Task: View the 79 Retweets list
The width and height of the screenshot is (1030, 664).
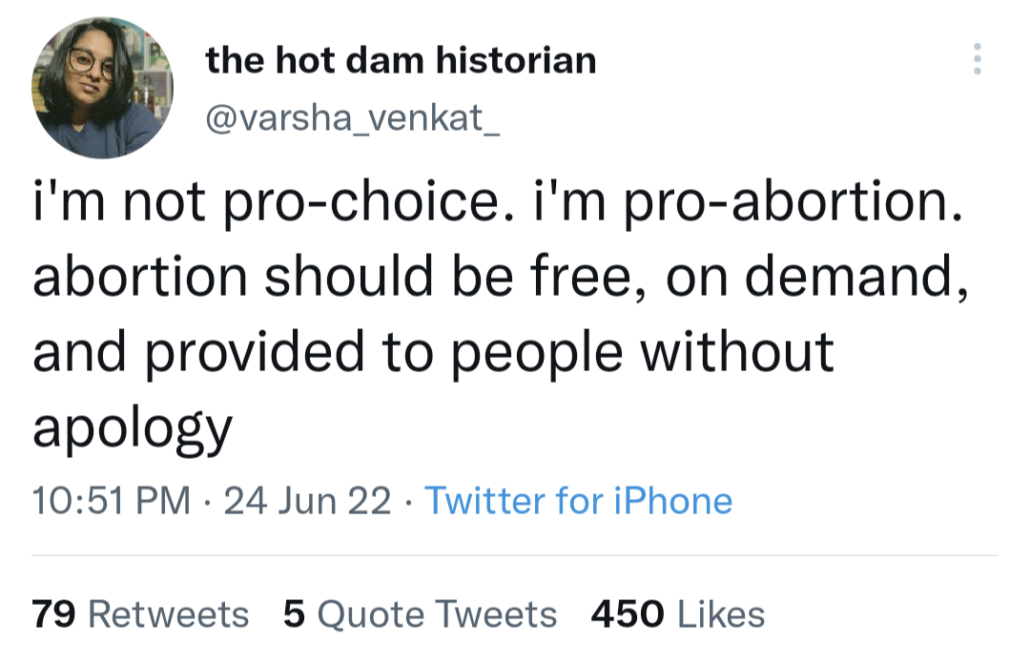Action: 140,613
